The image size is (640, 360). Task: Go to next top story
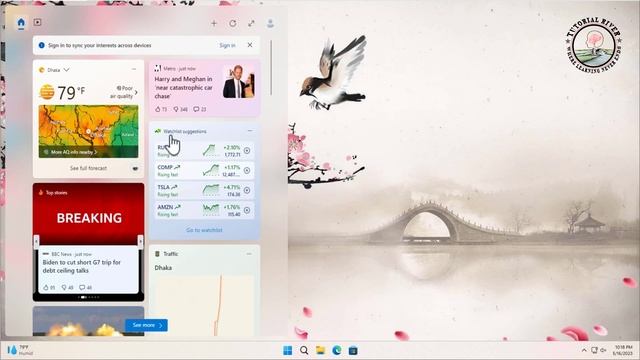point(140,241)
